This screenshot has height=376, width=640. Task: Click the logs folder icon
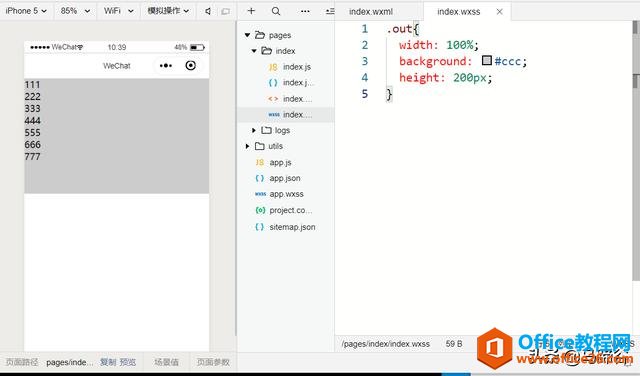click(x=266, y=130)
